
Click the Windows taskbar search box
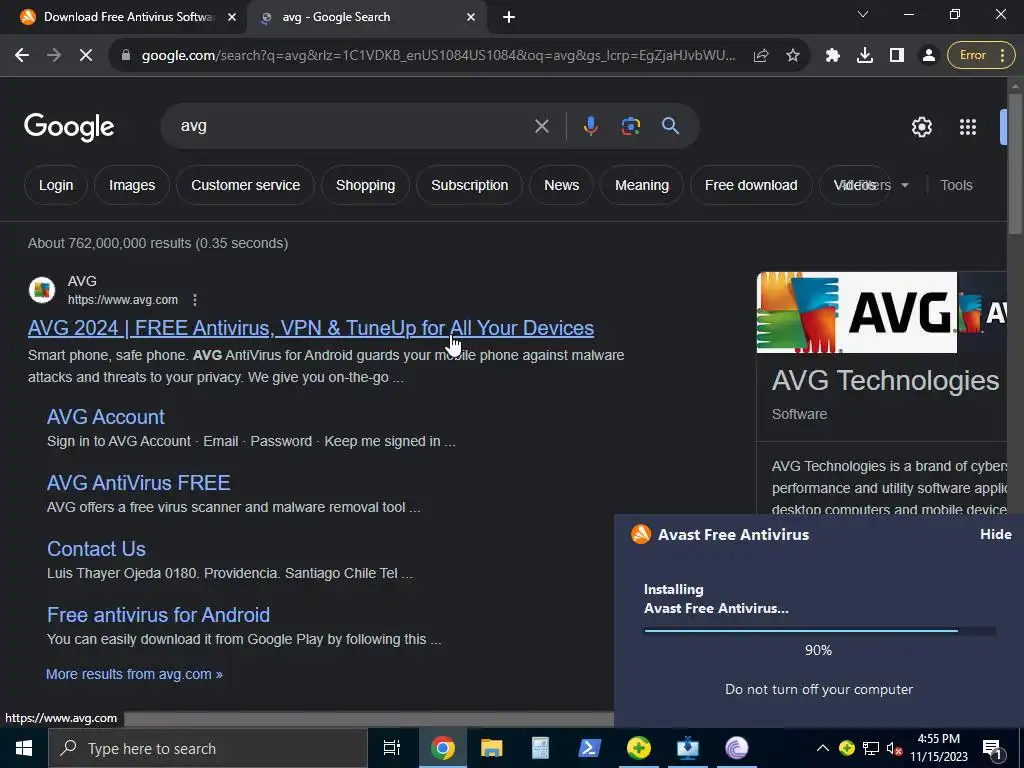pyautogui.click(x=208, y=748)
